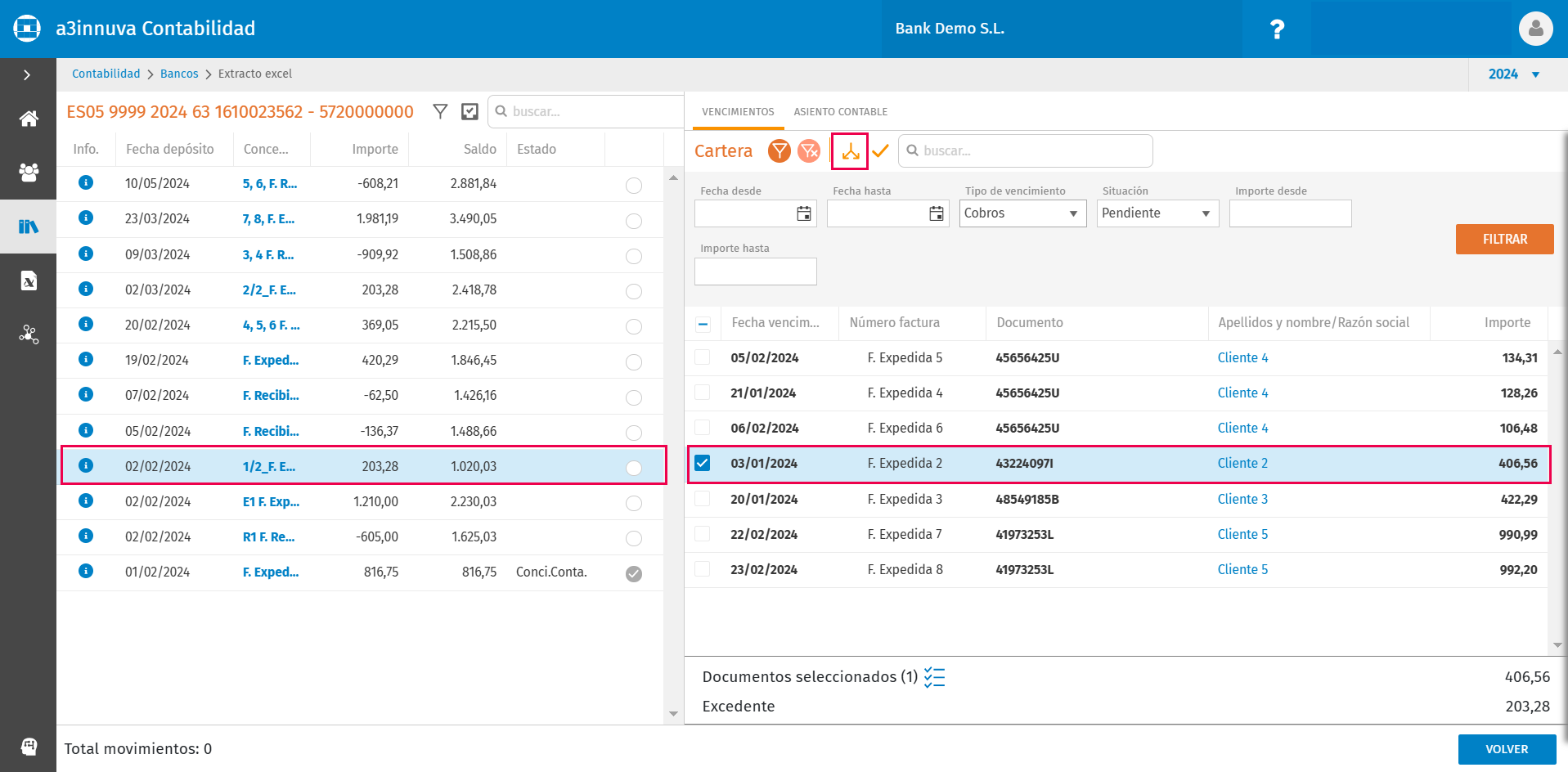Switch to the VENCIMIENTOS tab
Image resolution: width=1568 pixels, height=772 pixels.
(x=738, y=112)
